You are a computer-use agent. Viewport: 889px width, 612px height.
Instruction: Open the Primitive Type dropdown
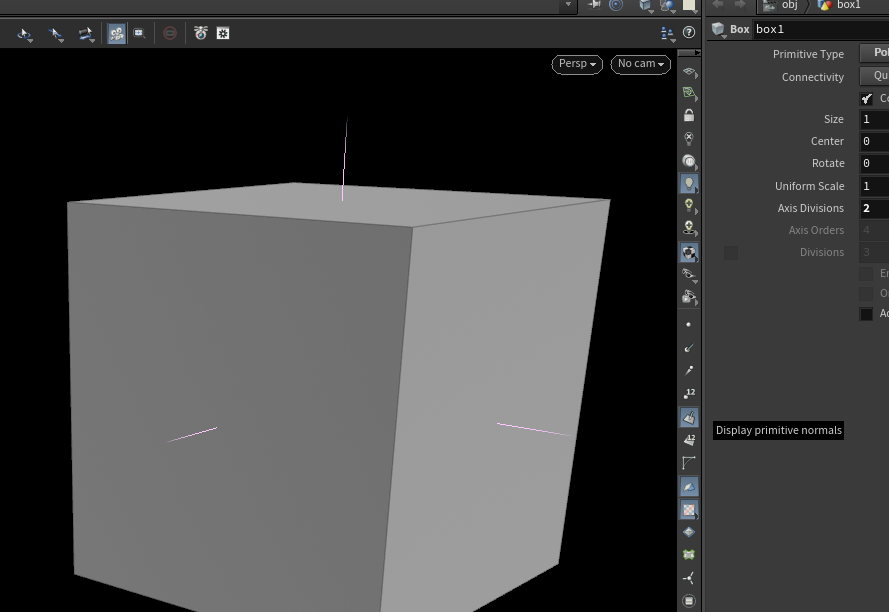874,53
